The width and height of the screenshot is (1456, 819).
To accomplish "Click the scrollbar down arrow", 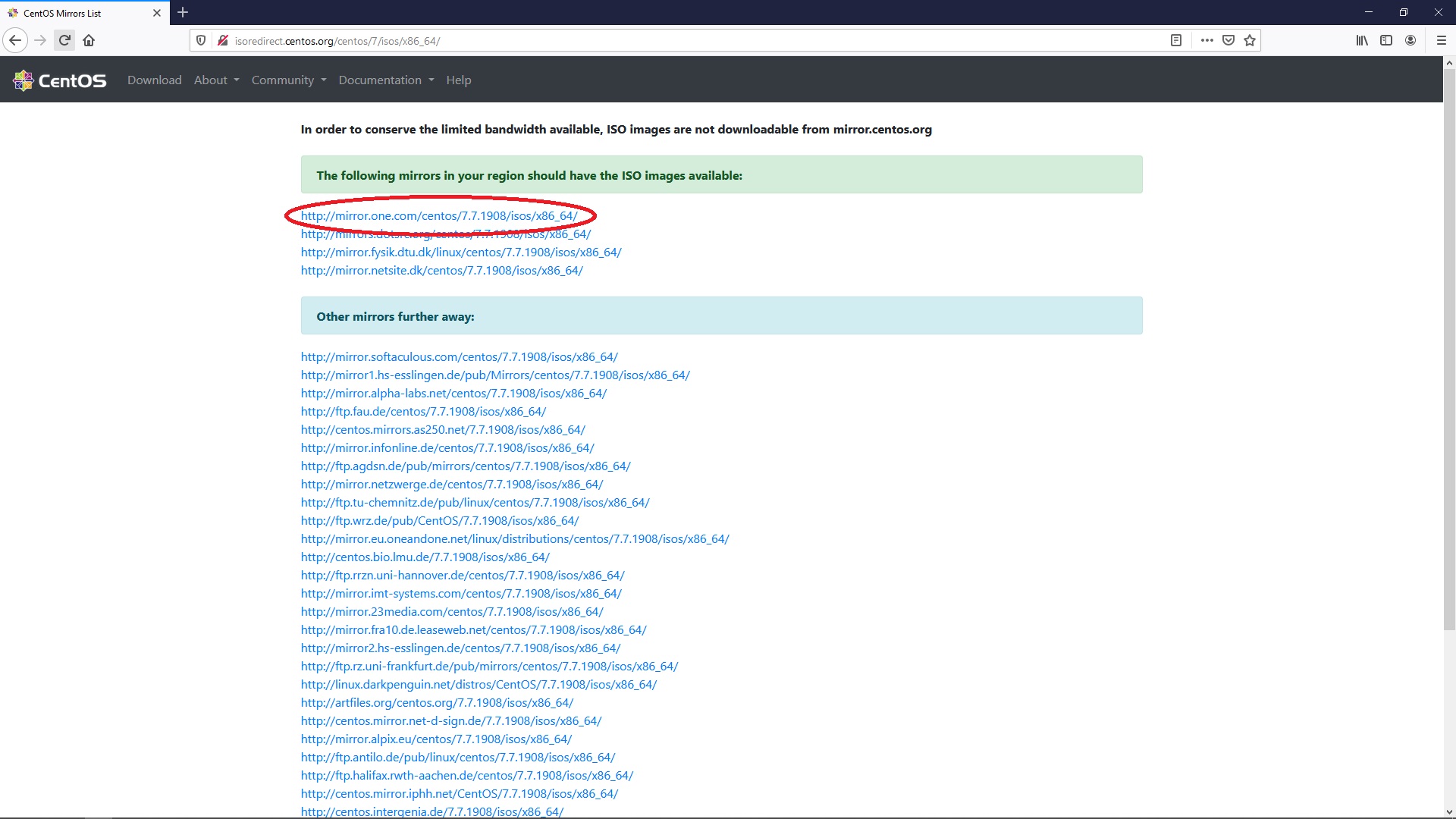I will tap(1449, 811).
